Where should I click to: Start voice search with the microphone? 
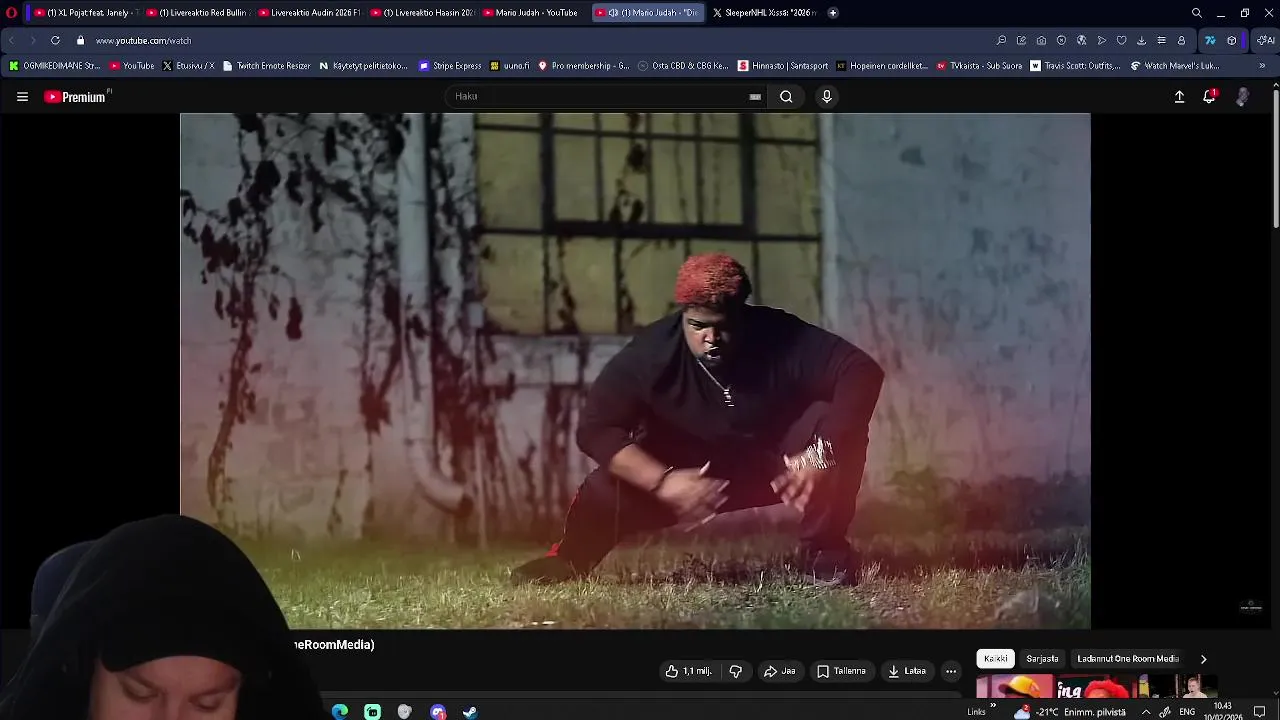pyautogui.click(x=826, y=97)
